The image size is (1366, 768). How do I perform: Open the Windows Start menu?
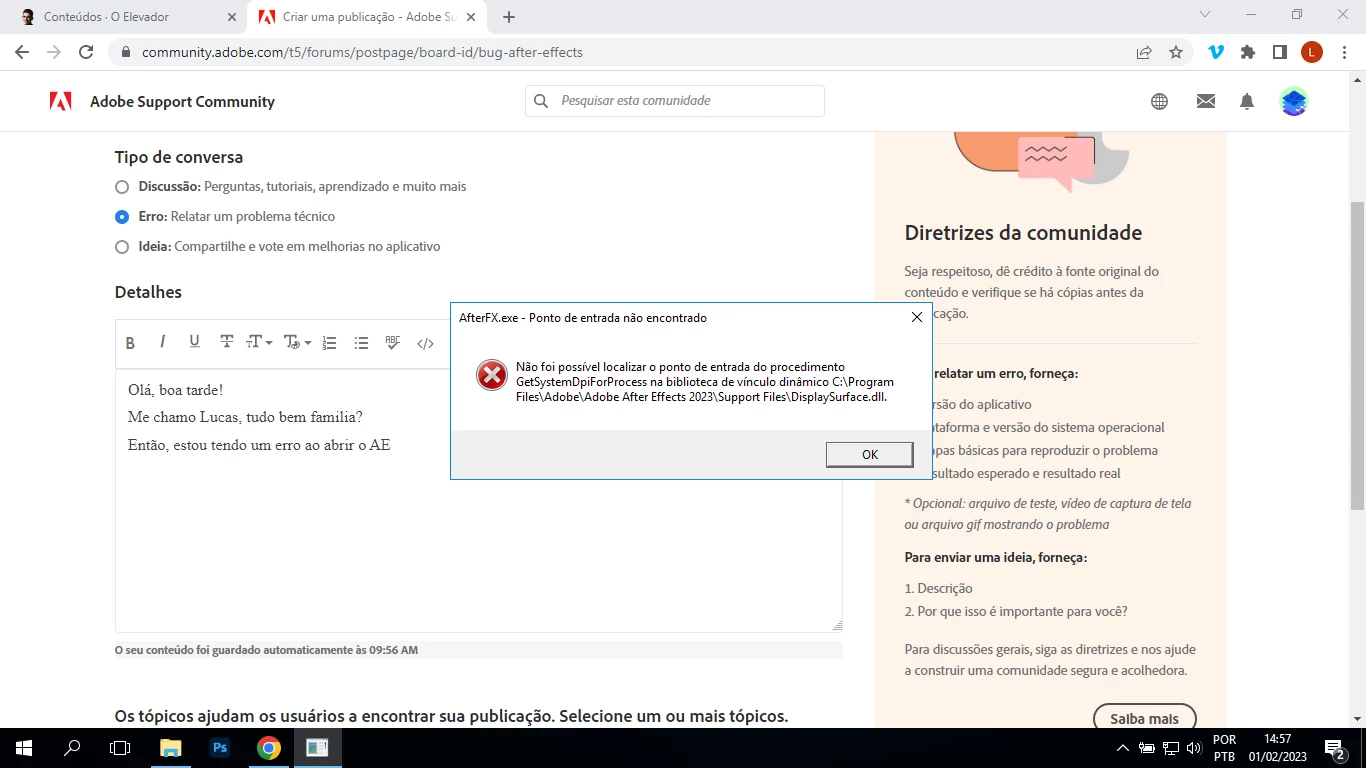tap(23, 748)
